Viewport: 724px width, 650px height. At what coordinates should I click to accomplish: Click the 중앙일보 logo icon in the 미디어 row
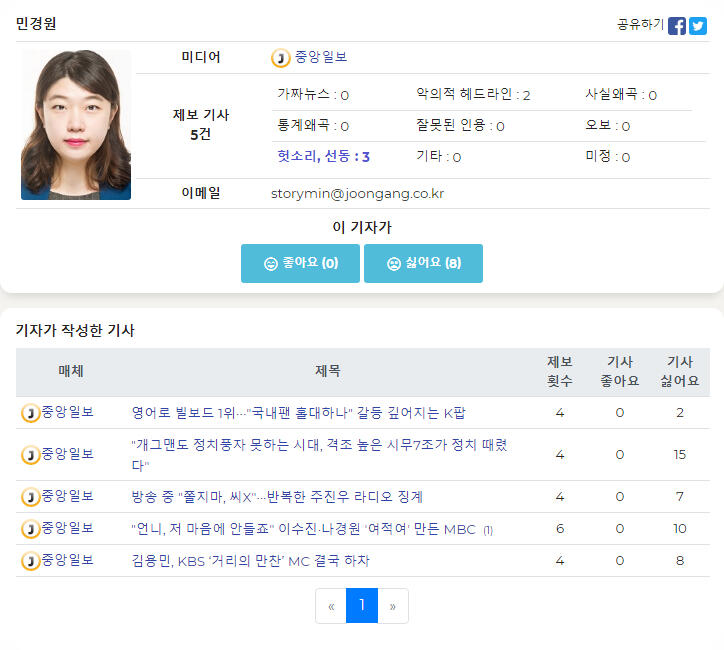(280, 58)
